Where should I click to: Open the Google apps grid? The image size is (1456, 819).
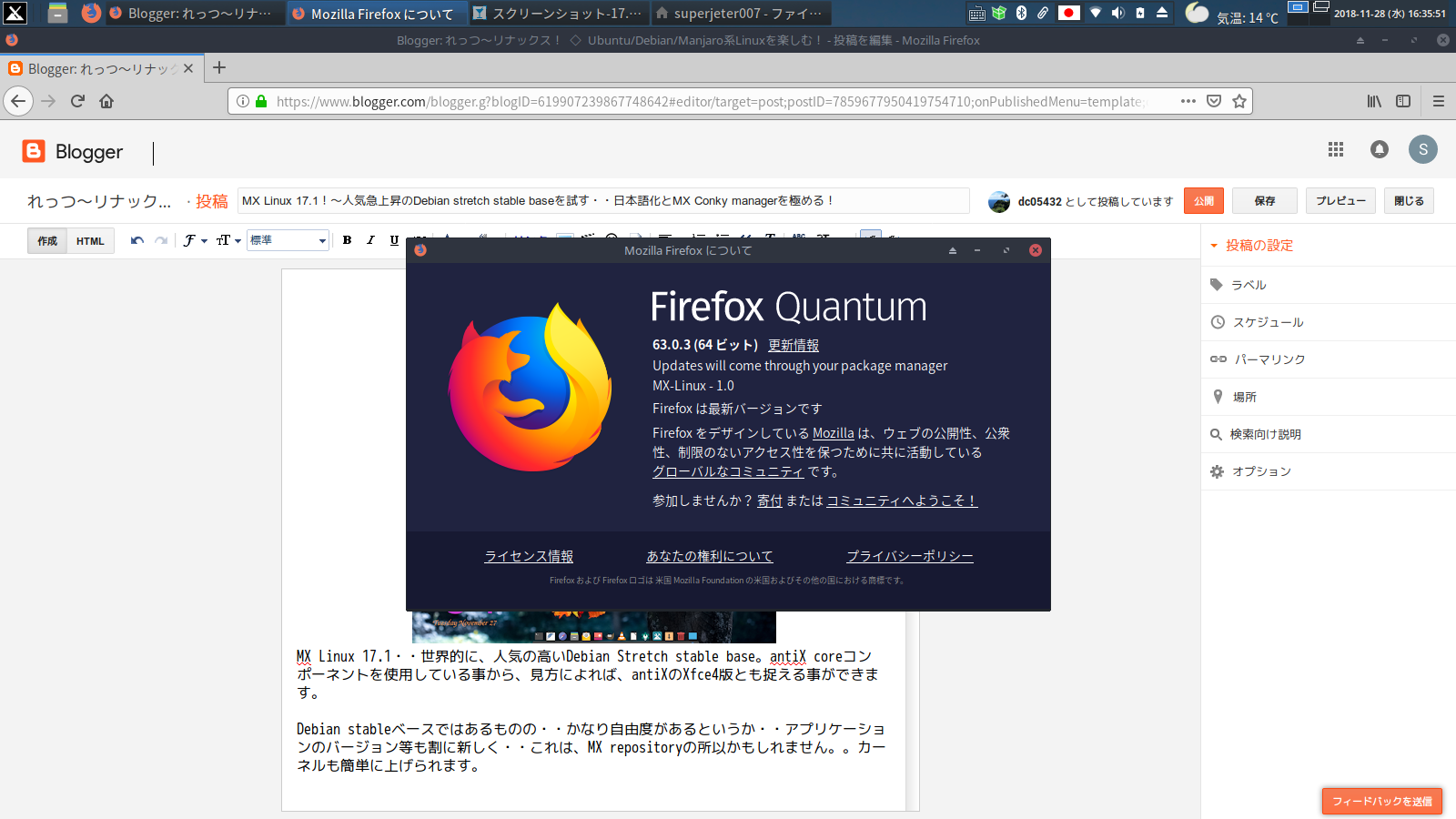point(1336,149)
